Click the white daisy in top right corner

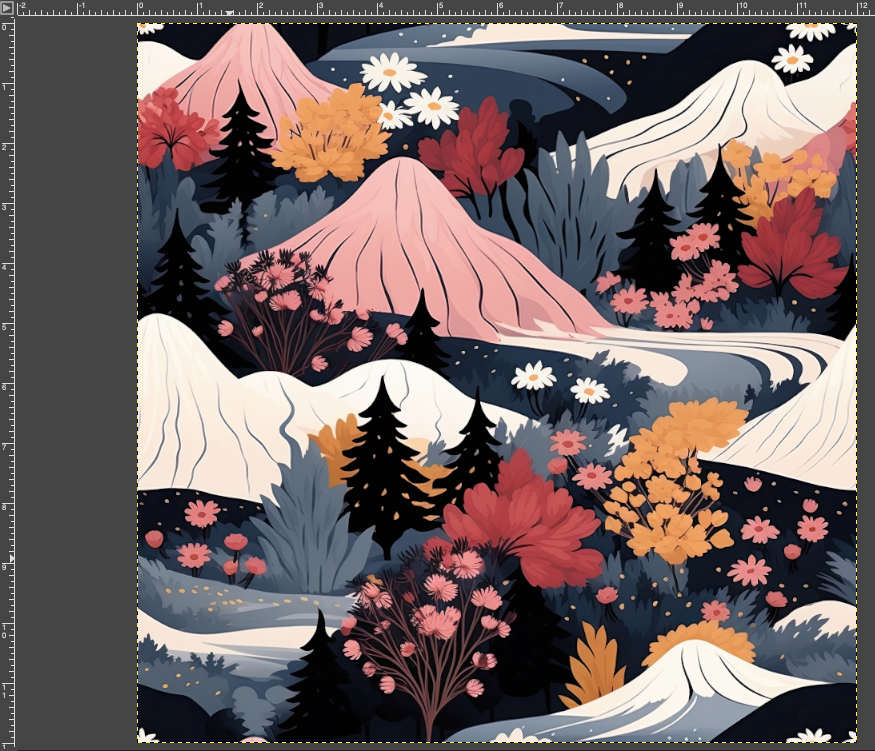tap(792, 58)
